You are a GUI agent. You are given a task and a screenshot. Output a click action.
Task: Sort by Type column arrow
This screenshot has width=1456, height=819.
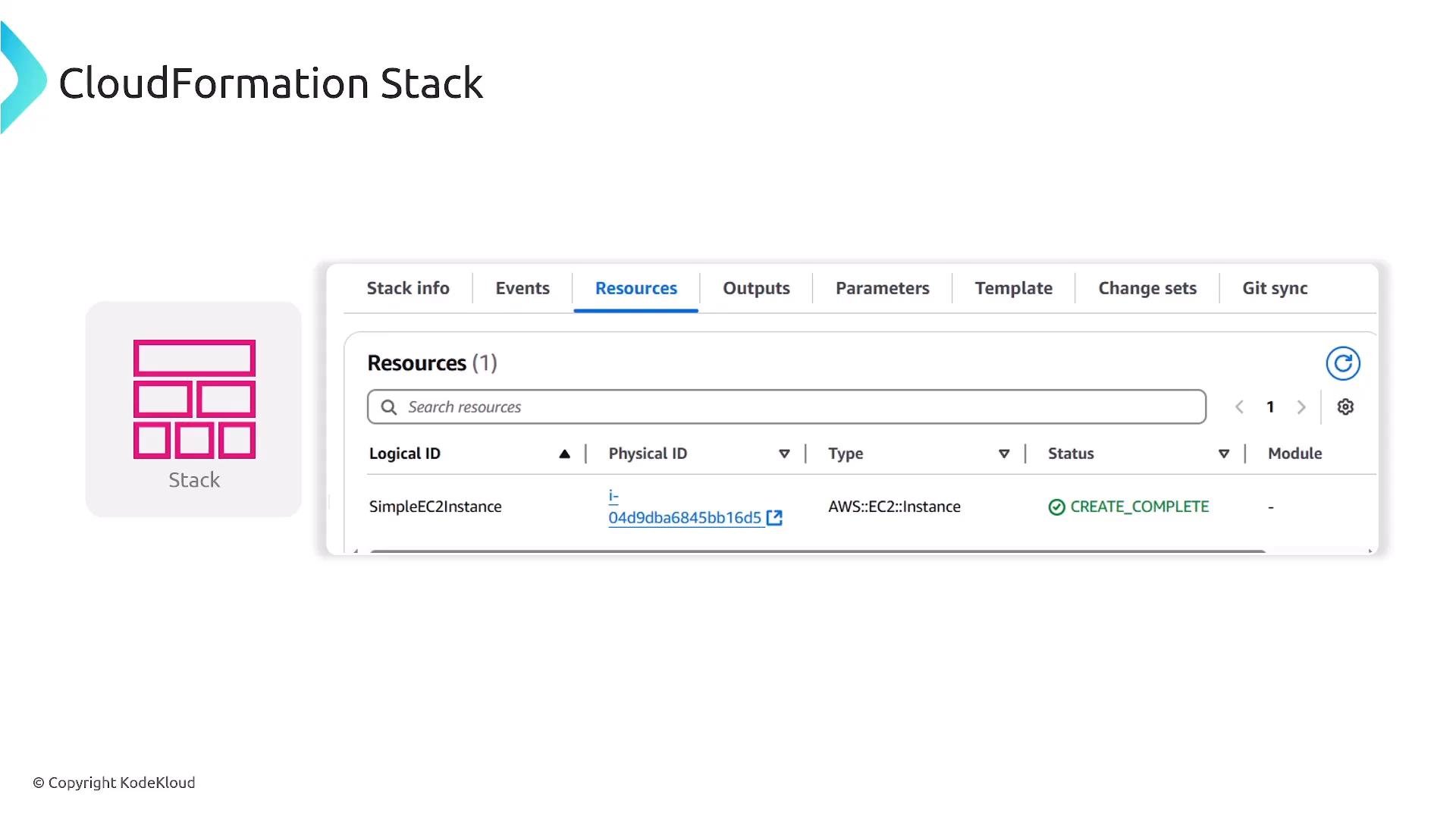(x=1004, y=454)
